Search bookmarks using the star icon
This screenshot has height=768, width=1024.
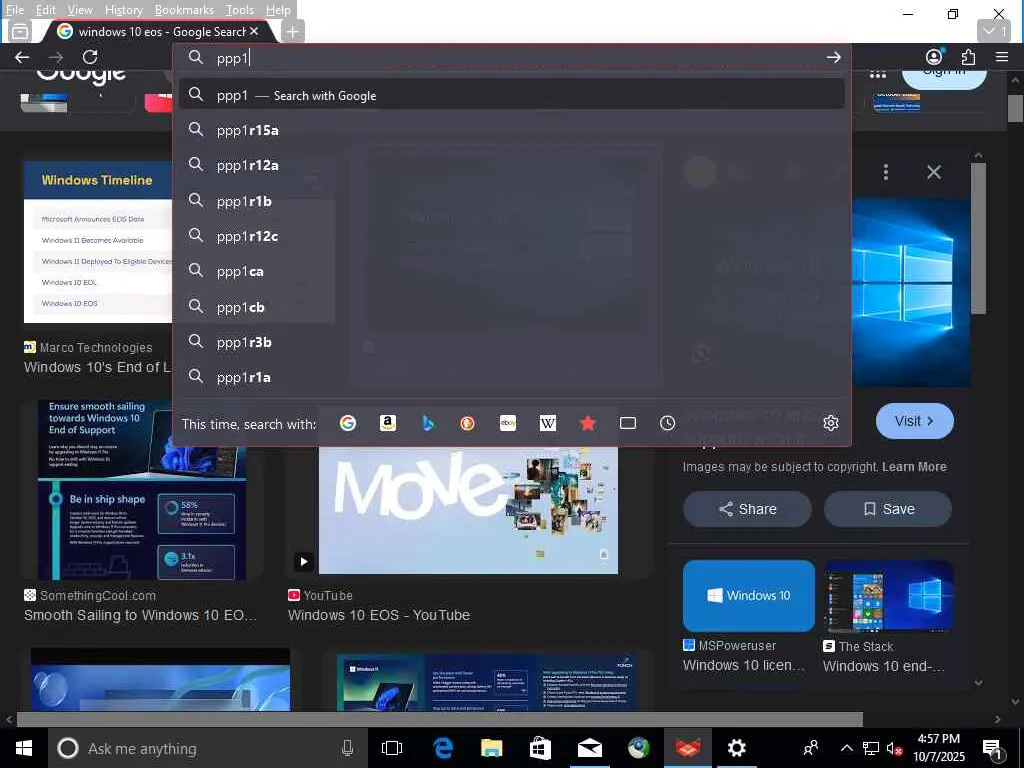pyautogui.click(x=588, y=423)
